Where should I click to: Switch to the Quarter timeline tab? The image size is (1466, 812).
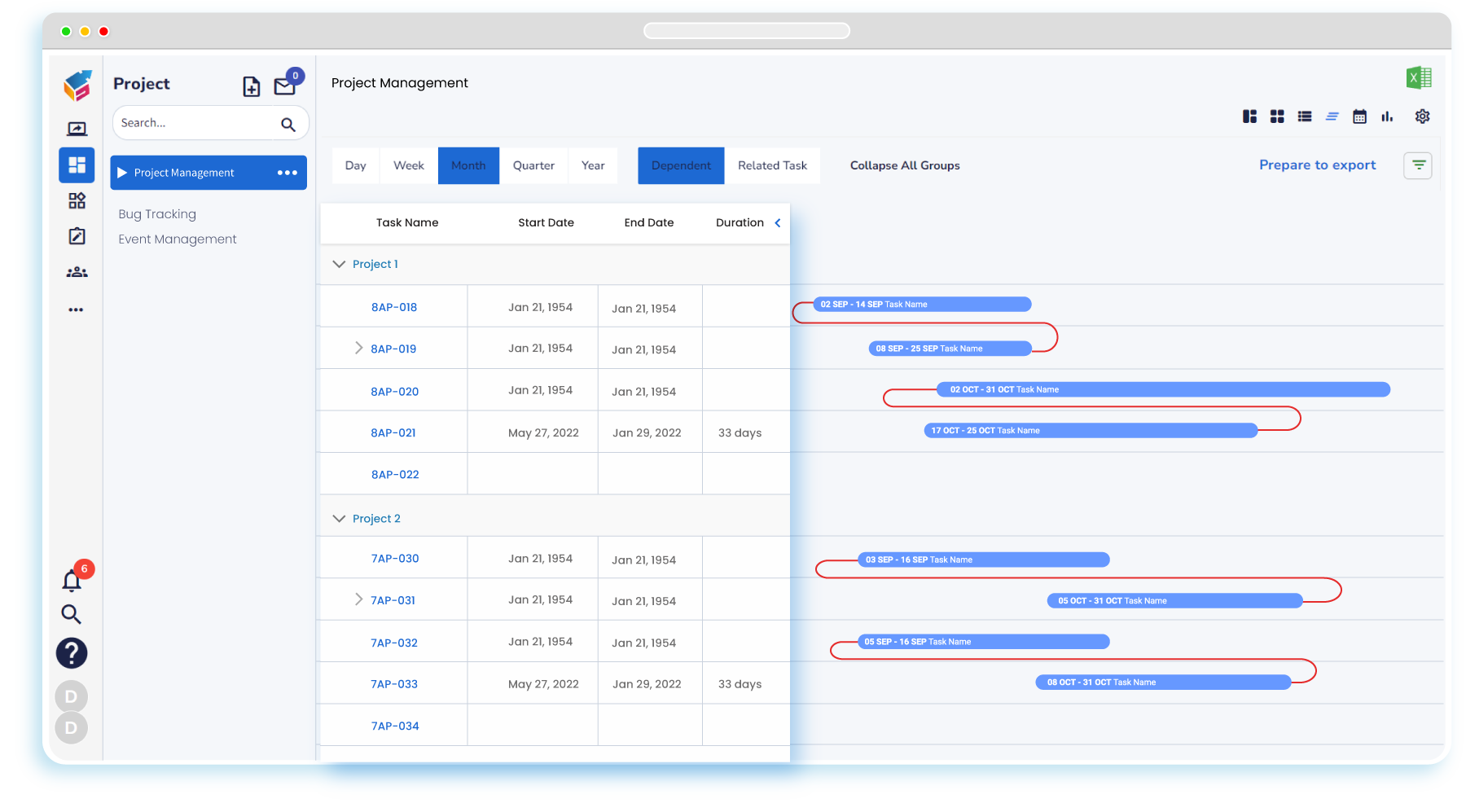click(x=533, y=165)
